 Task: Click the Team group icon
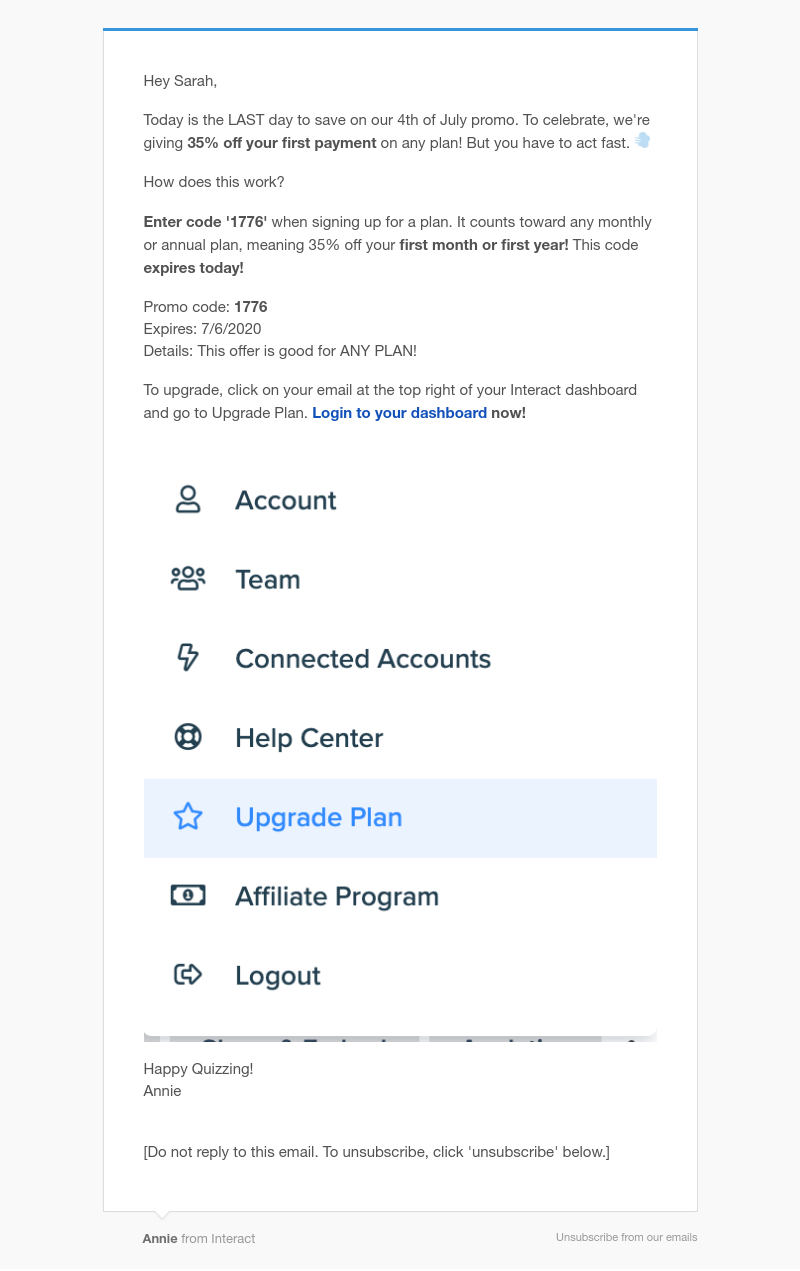tap(188, 579)
